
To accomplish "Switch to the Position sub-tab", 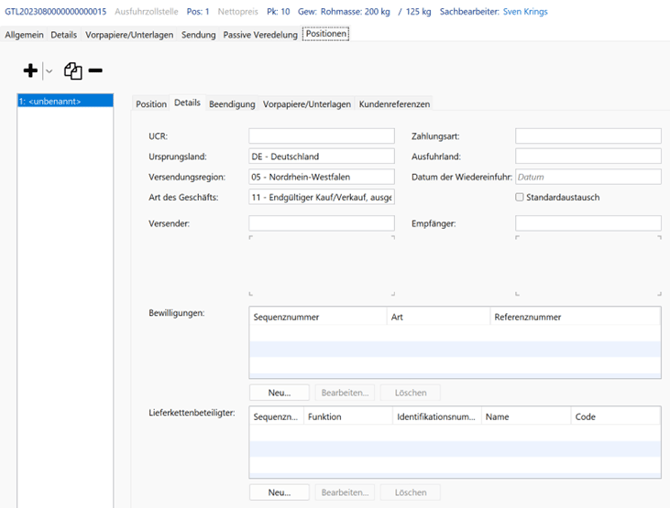I will tap(151, 104).
